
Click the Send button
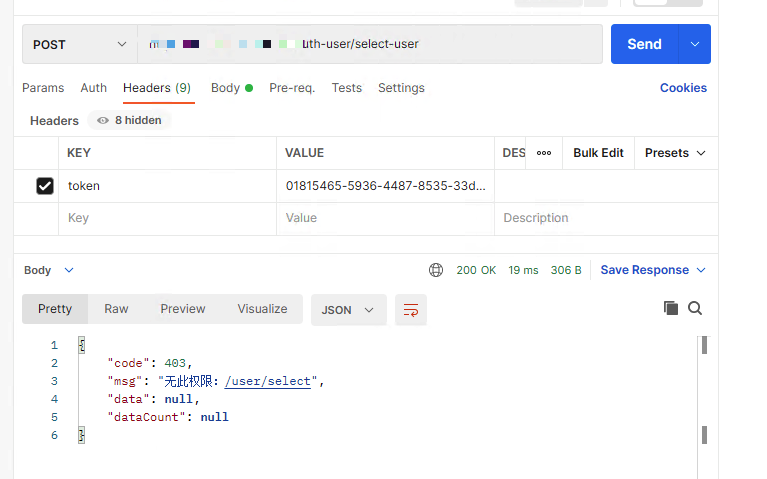644,44
